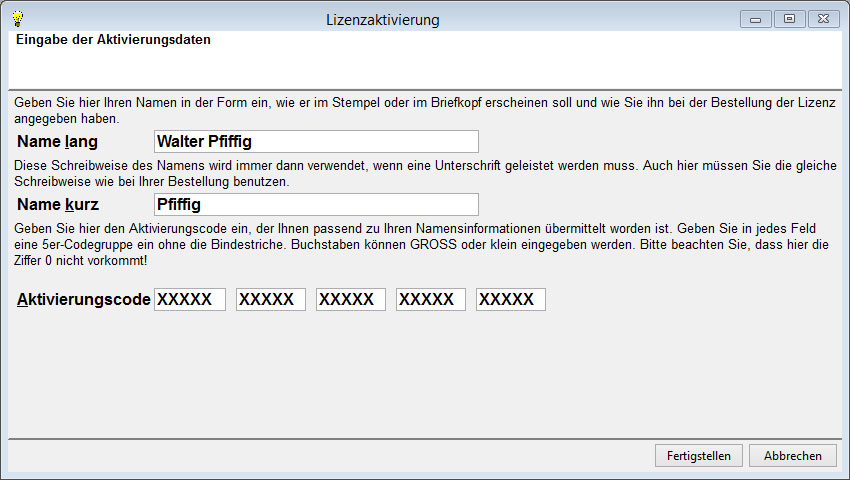Click the lightbulb icon in the title bar
This screenshot has height=480, width=850.
click(17, 19)
